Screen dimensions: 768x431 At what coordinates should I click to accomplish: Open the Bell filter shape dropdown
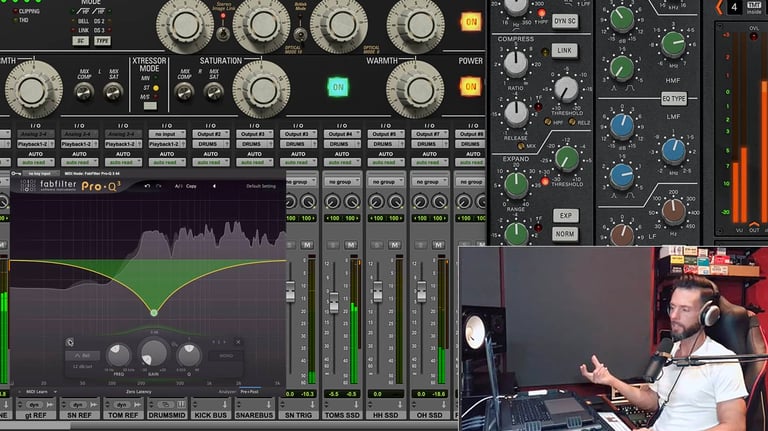82,356
